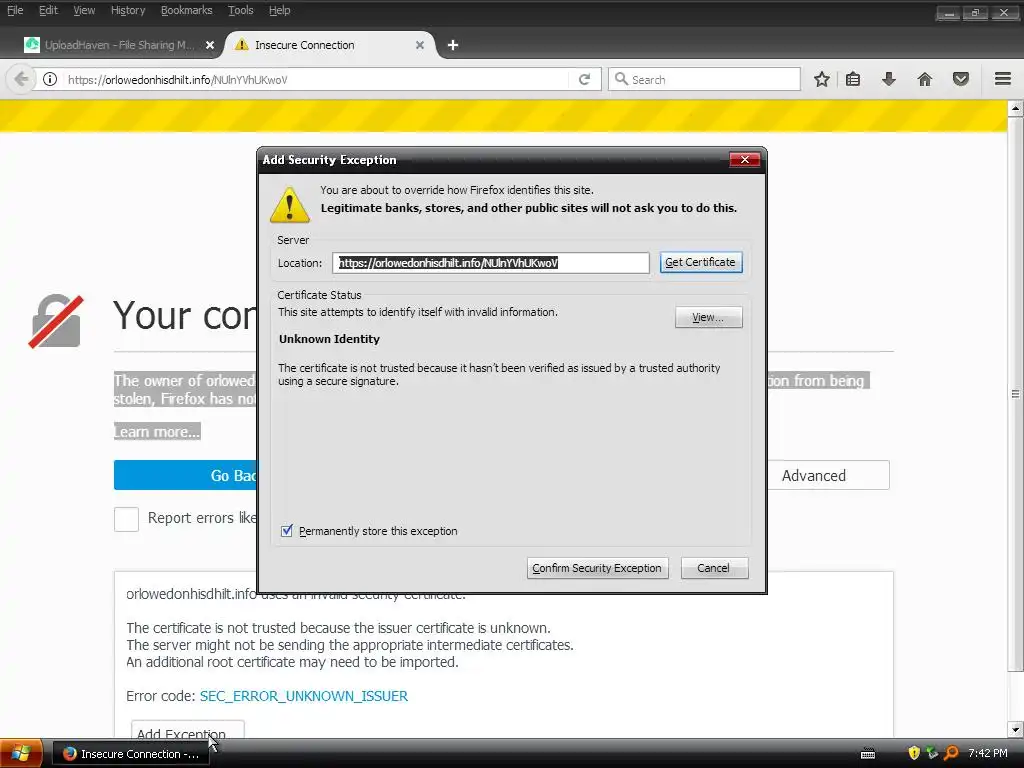Viewport: 1024px width, 768px height.
Task: Show bookmarks list icon
Action: 853,79
